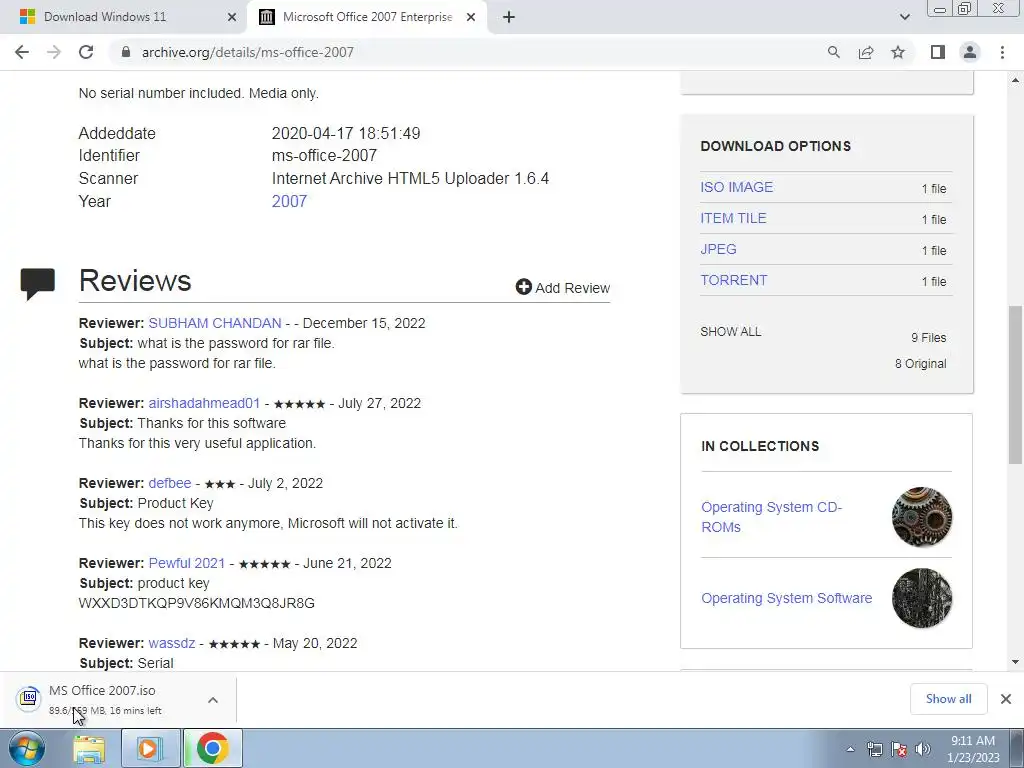Open the tab search dropdown
The width and height of the screenshot is (1024, 768).
pos(904,17)
